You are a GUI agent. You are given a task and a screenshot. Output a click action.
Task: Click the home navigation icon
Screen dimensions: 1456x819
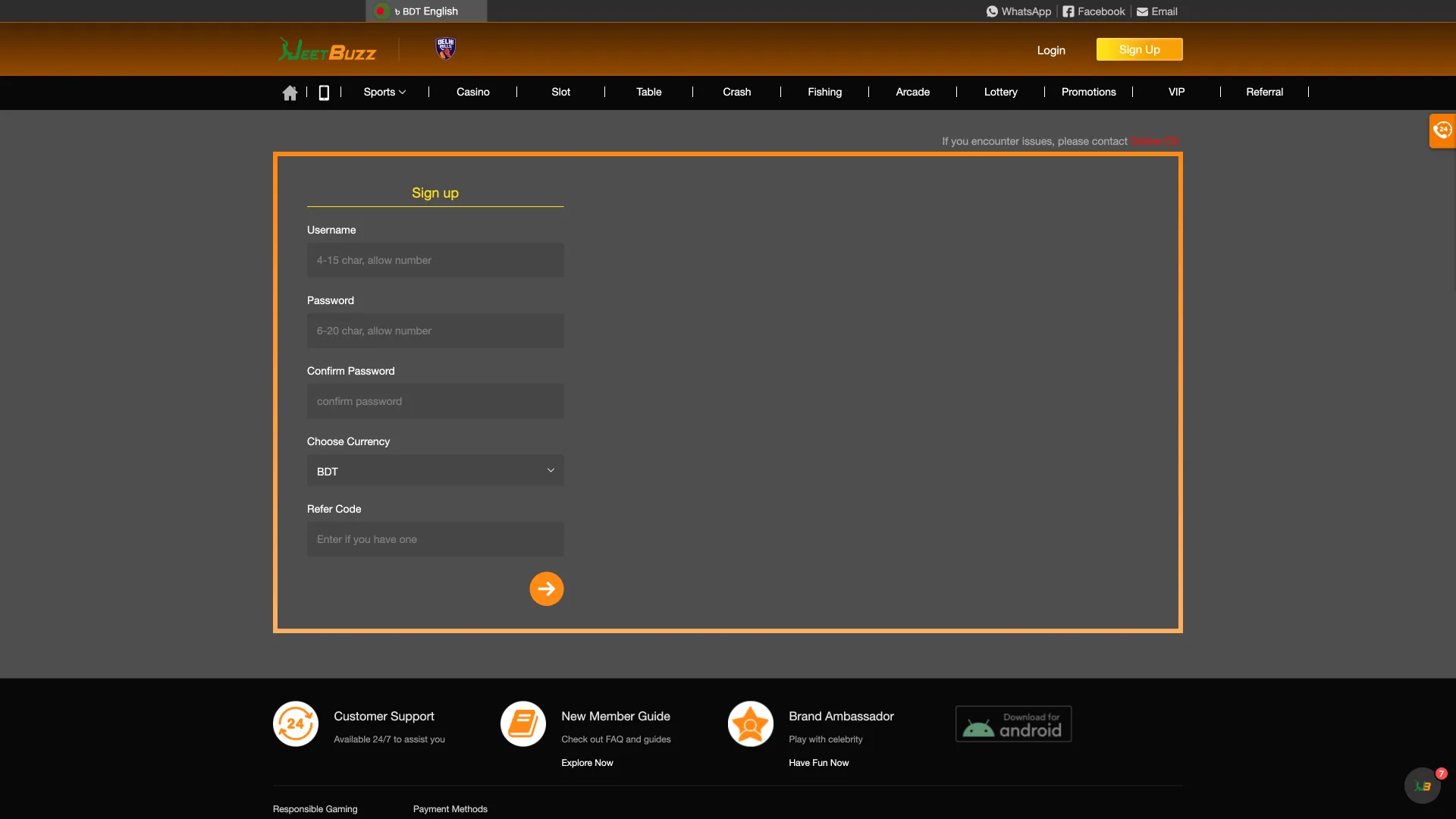(x=290, y=92)
